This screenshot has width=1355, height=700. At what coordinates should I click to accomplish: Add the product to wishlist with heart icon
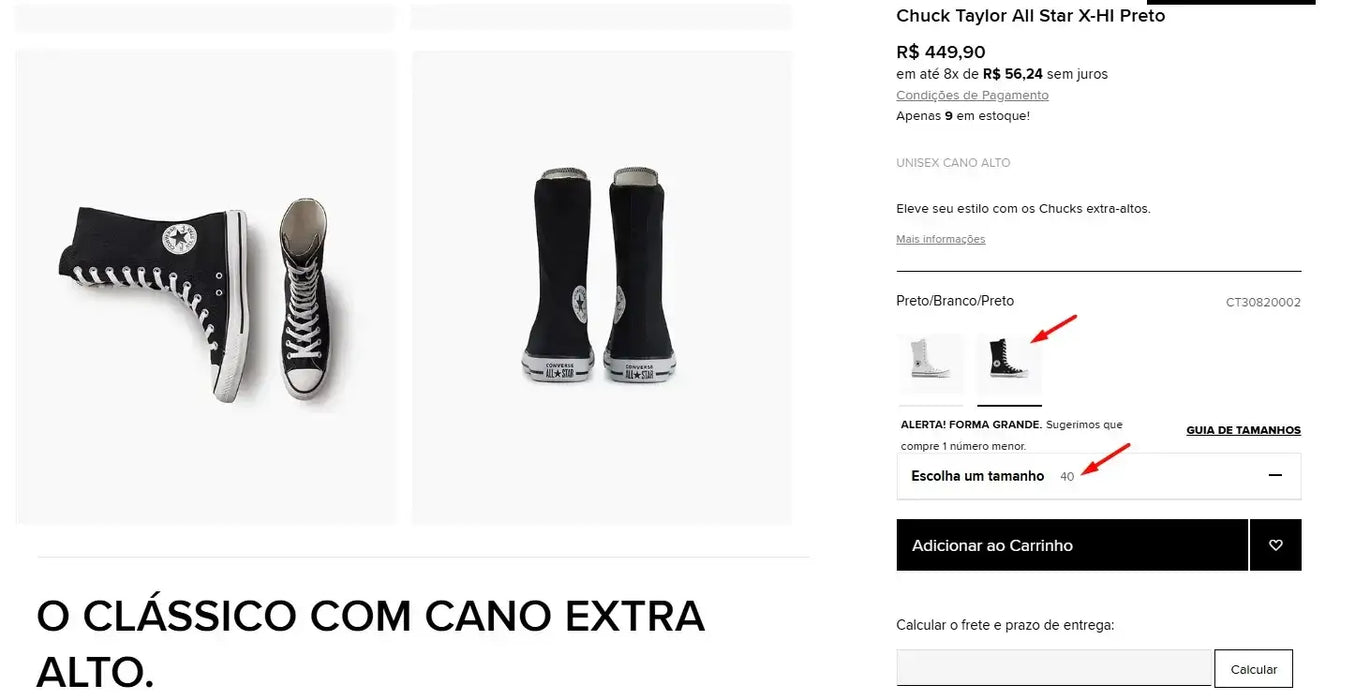(1275, 545)
